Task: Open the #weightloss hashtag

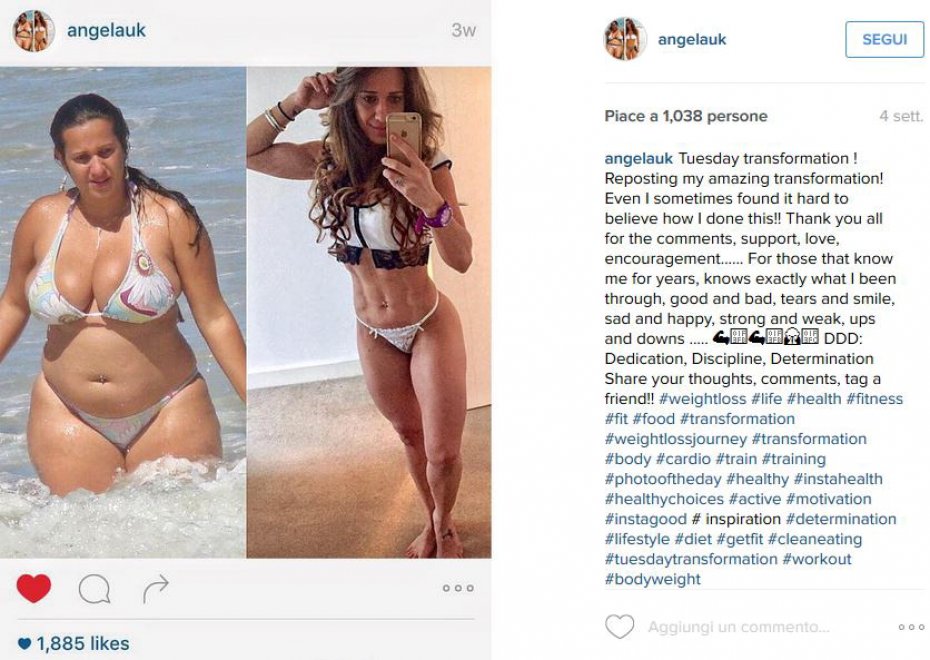Action: click(702, 399)
